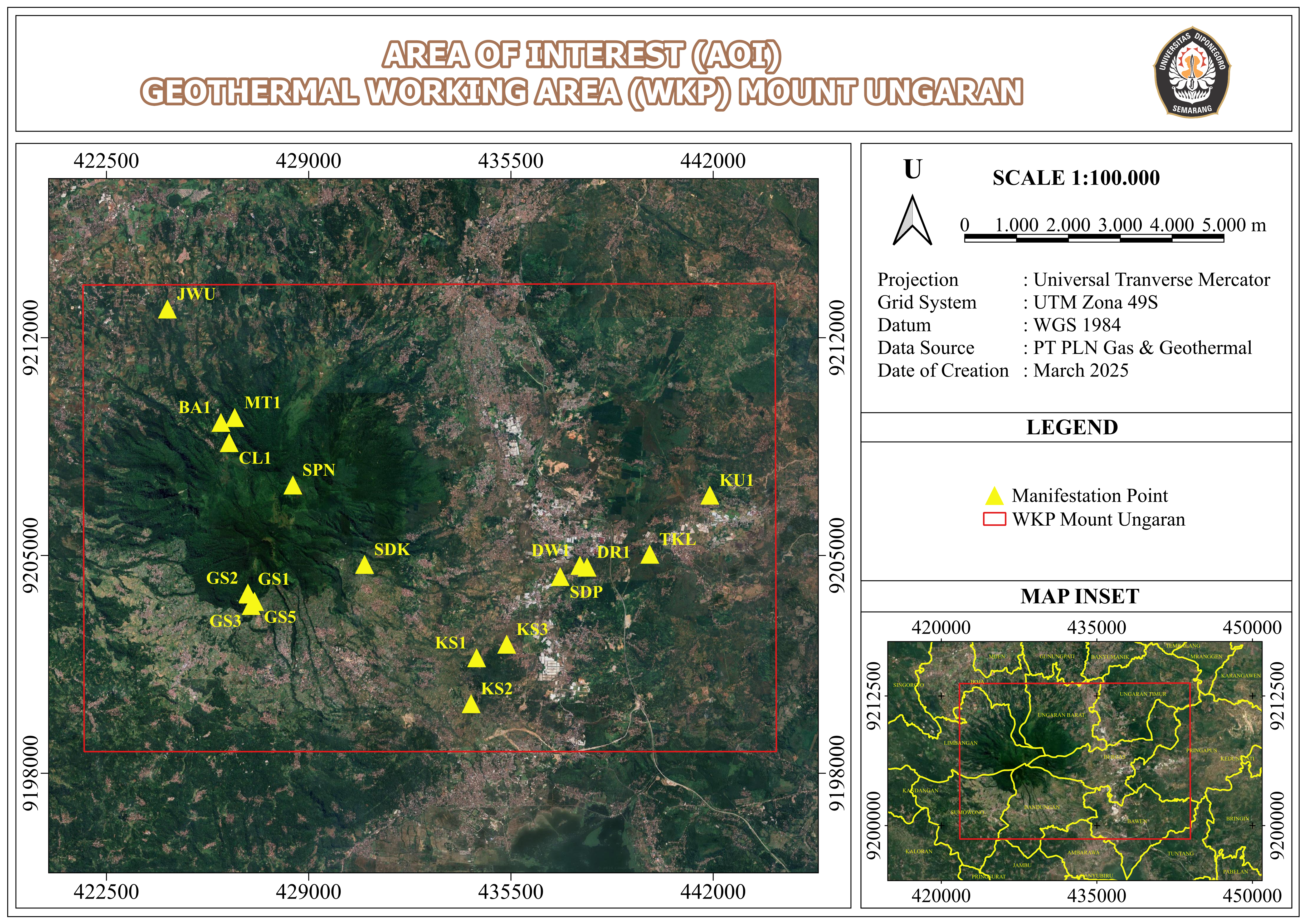Click the WKP Mount Ungaran legend label
1307x924 pixels.
click(1098, 520)
